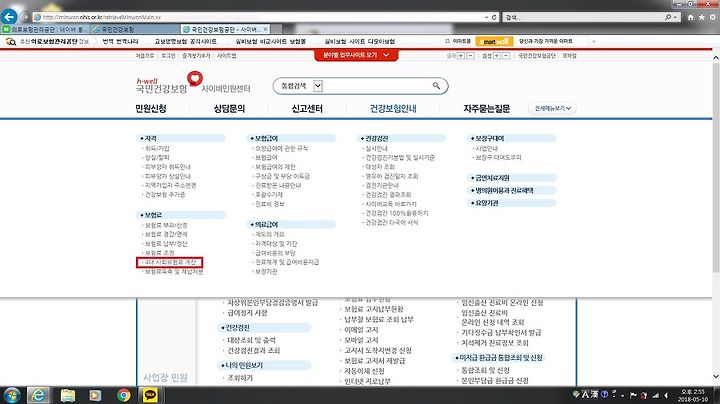Open the browser Tools gear icon
Screen dimensions: 720x404
713,17
